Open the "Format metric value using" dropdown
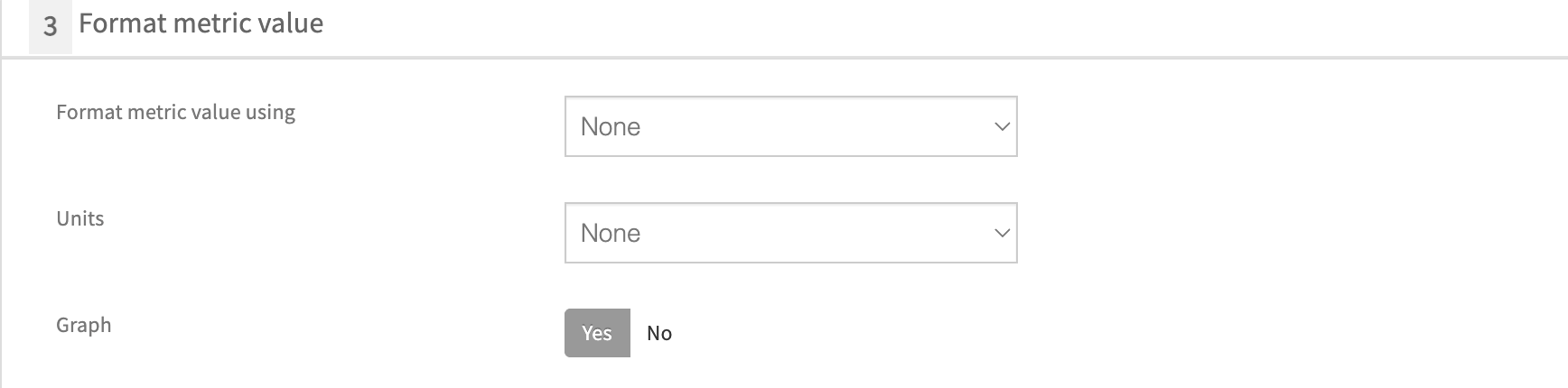The width and height of the screenshot is (1568, 388). (x=790, y=126)
